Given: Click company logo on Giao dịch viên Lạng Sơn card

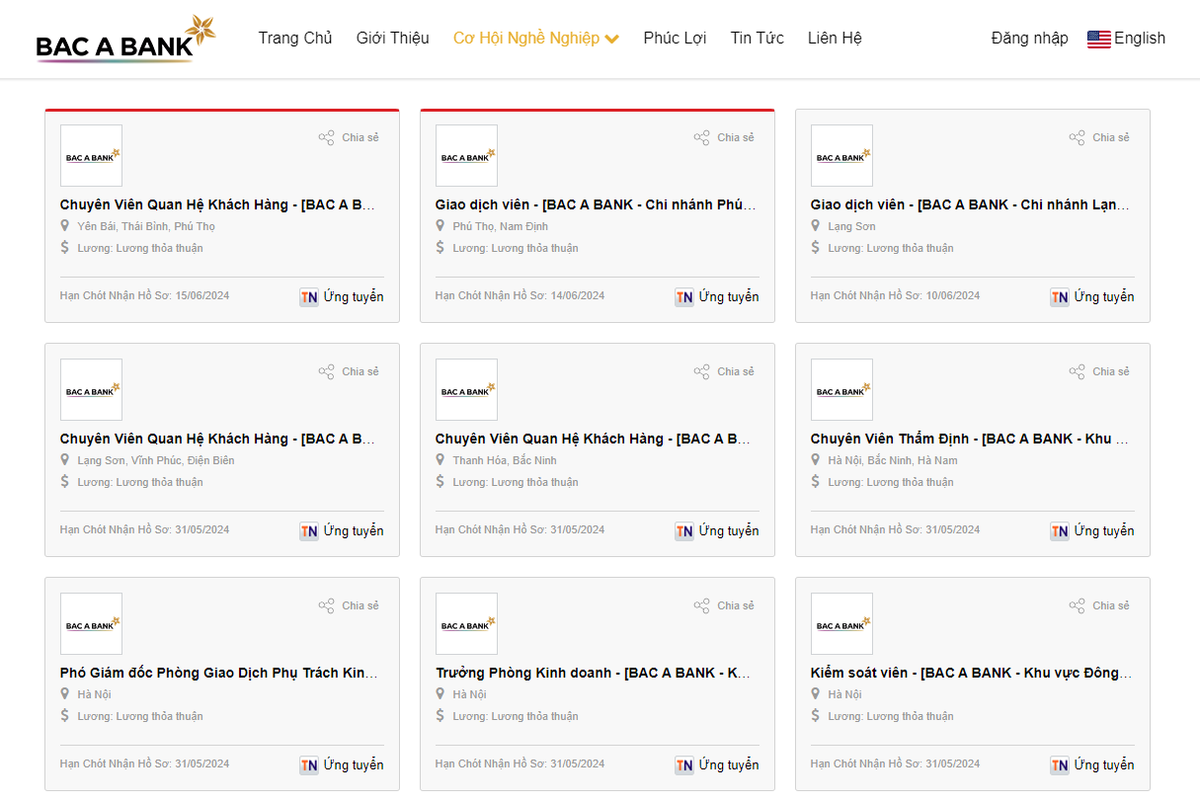Looking at the screenshot, I should click(841, 156).
